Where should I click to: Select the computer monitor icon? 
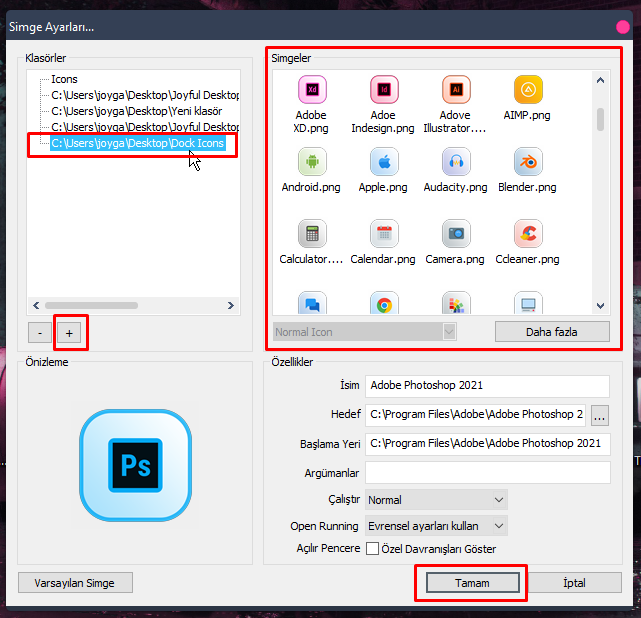tap(528, 303)
